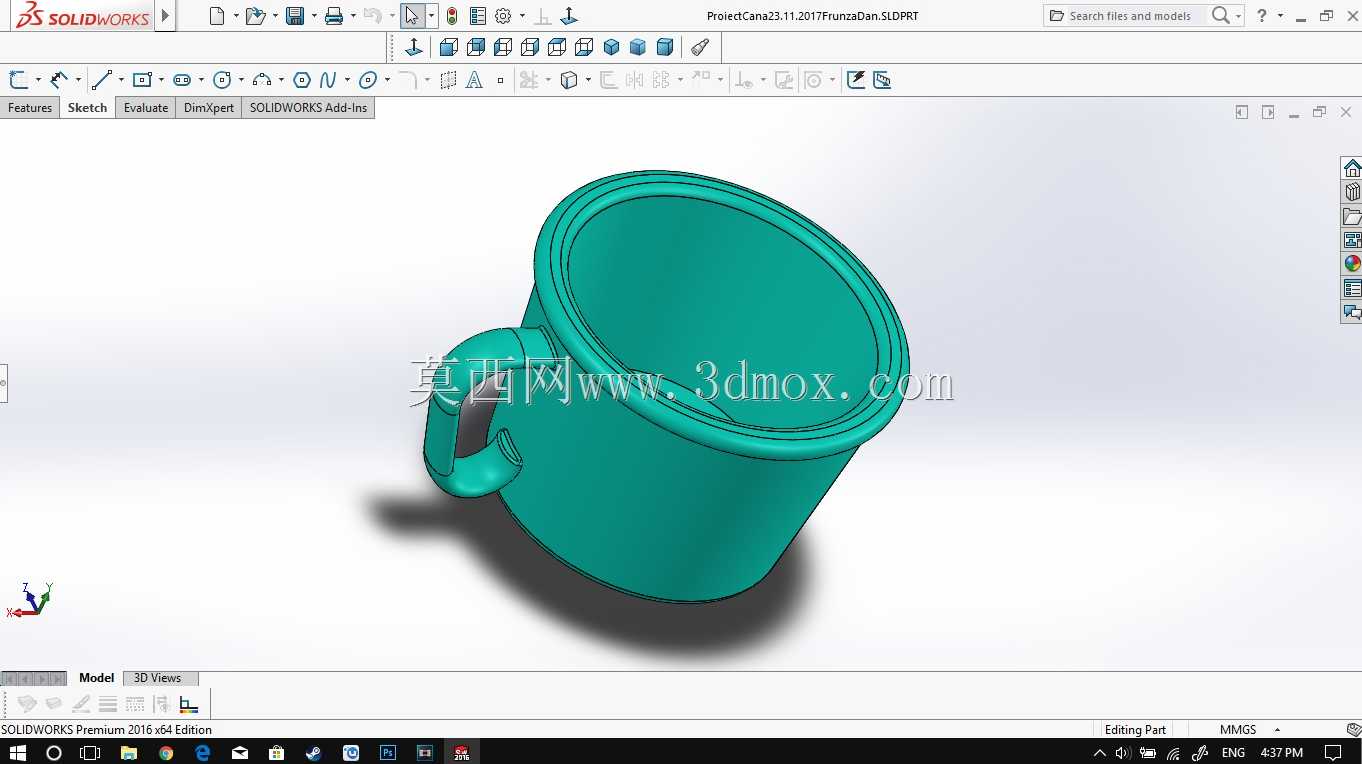Open Custom Properties task pane tab
Image resolution: width=1362 pixels, height=764 pixels.
pyautogui.click(x=1352, y=288)
